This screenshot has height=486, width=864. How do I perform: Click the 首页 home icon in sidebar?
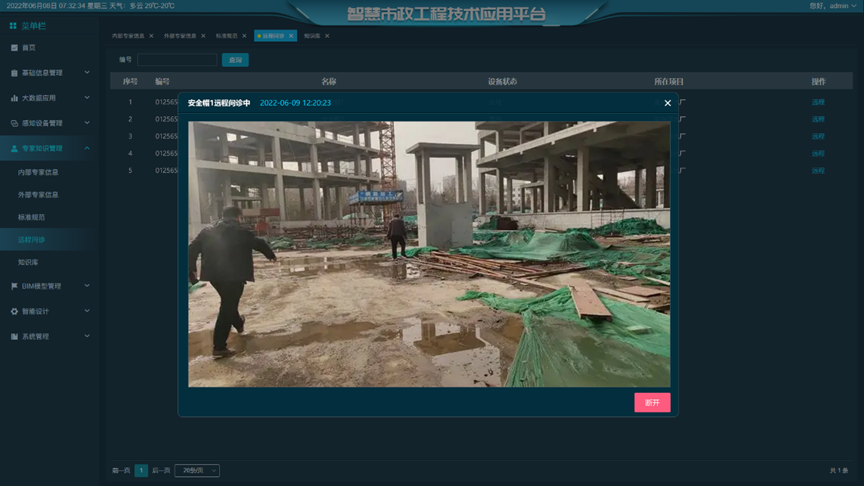point(14,48)
